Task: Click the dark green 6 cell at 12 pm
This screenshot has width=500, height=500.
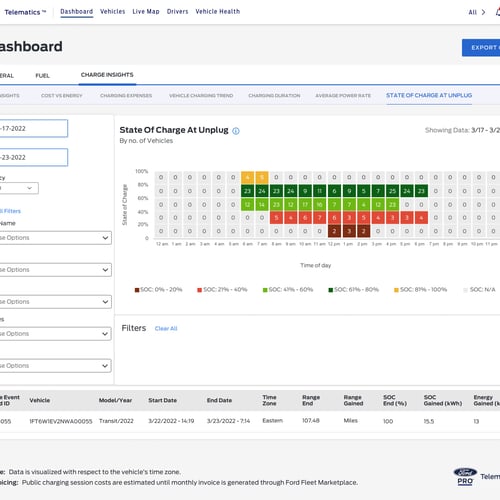Action: pyautogui.click(x=334, y=191)
